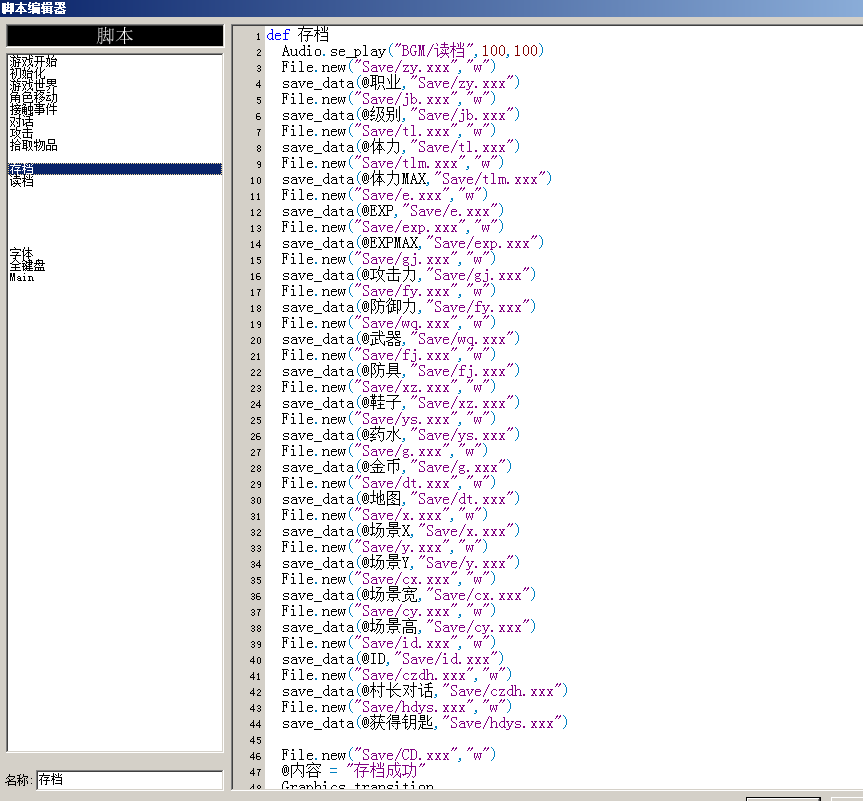The width and height of the screenshot is (863, 801).
Task: Click the 名称 name input field
Action: [129, 780]
